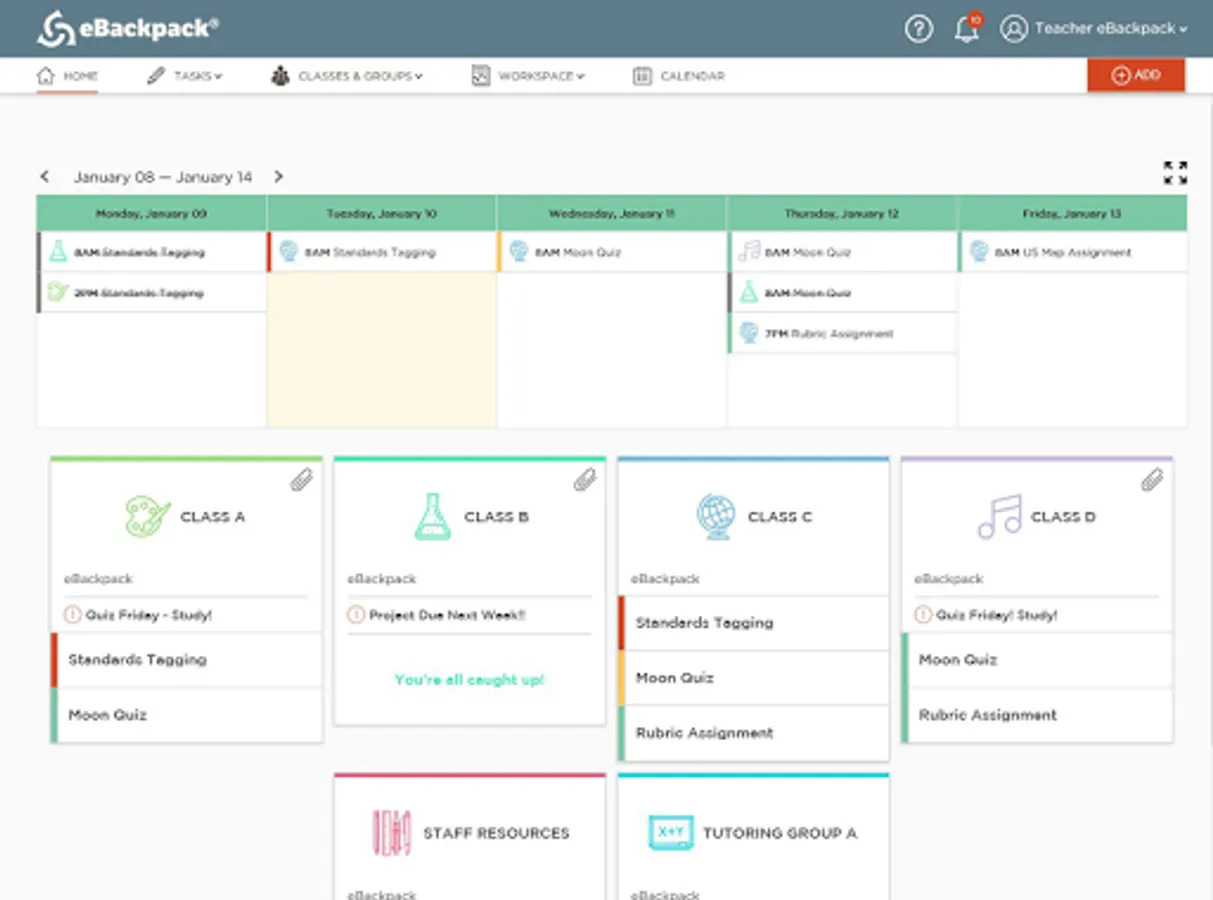Open Moon Quiz in Class C
This screenshot has height=900, width=1213.
(753, 678)
